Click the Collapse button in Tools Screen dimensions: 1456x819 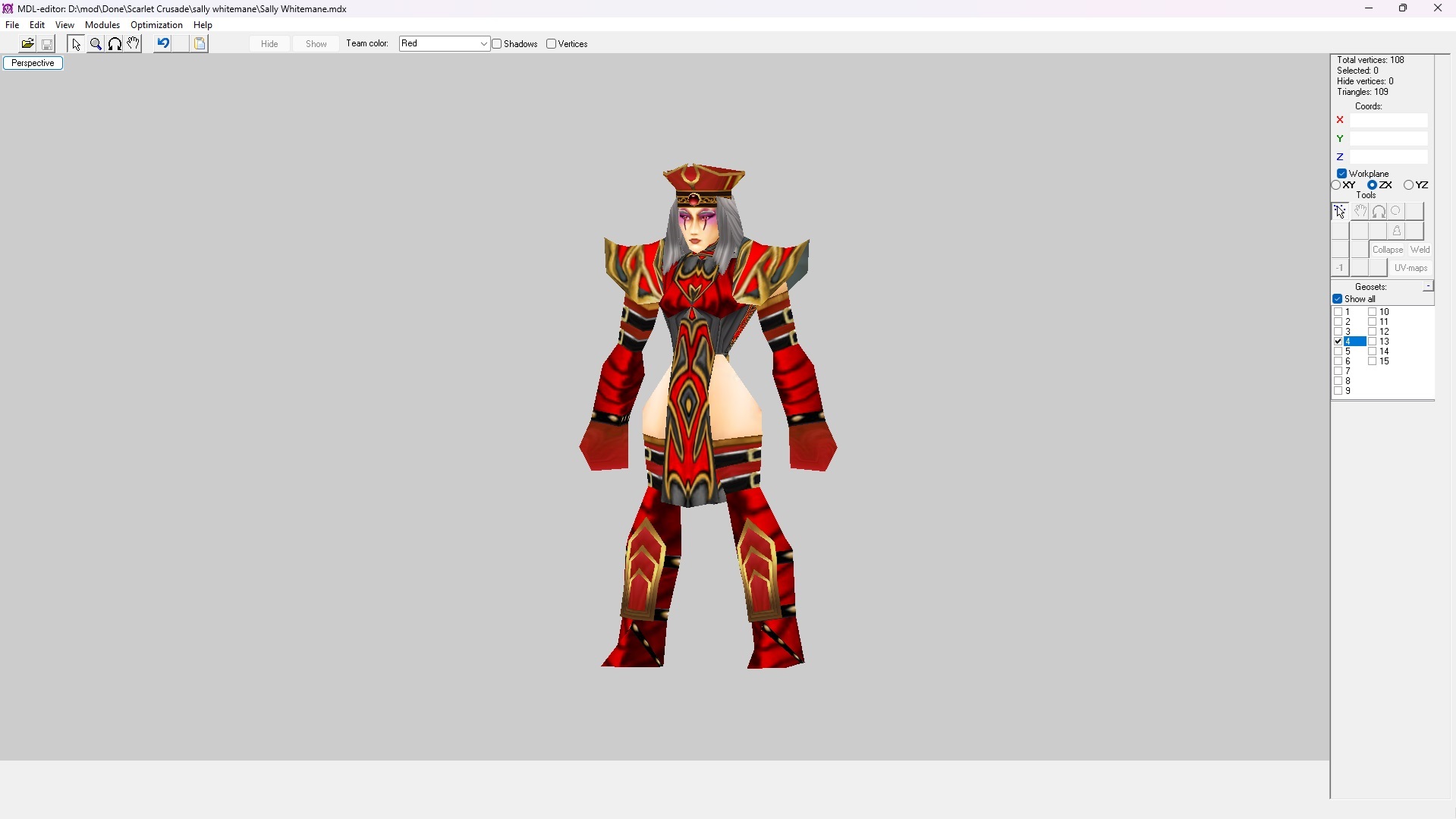(1388, 250)
